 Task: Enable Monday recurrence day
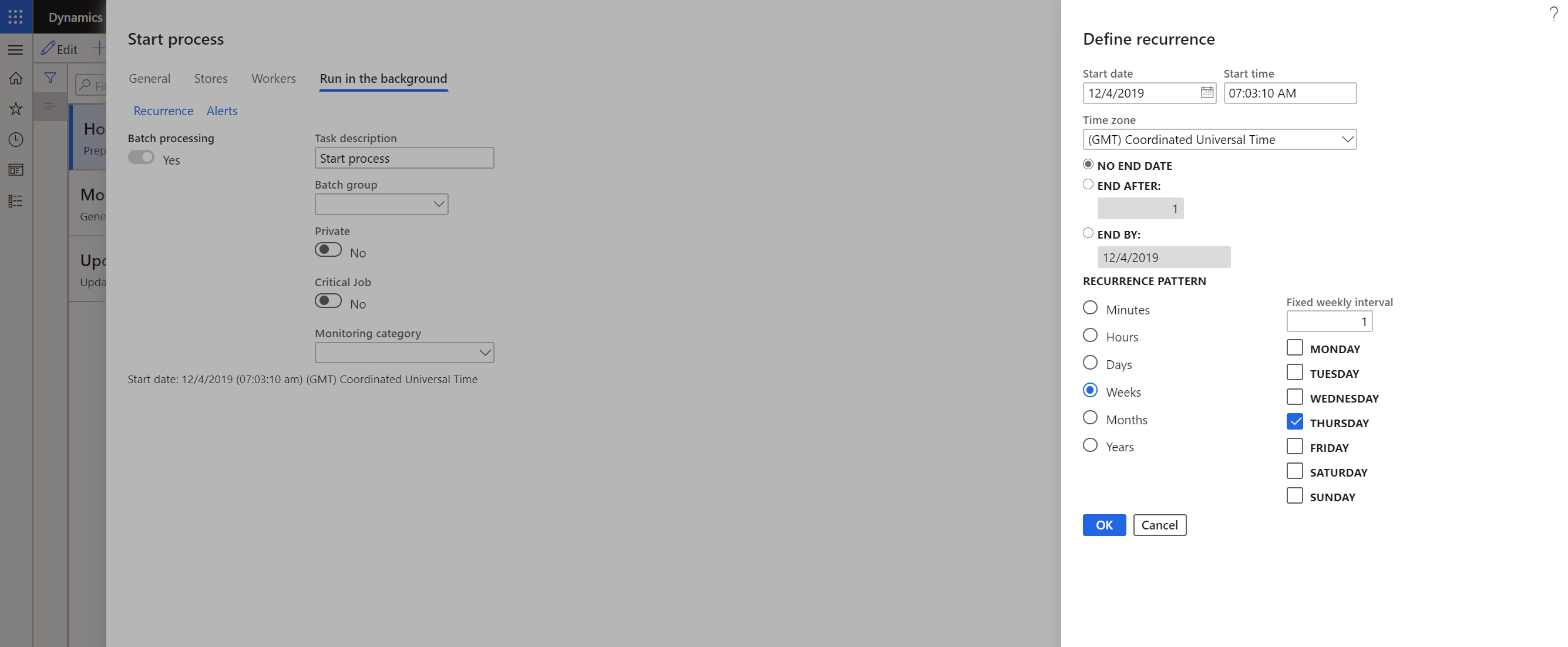[x=1294, y=347]
